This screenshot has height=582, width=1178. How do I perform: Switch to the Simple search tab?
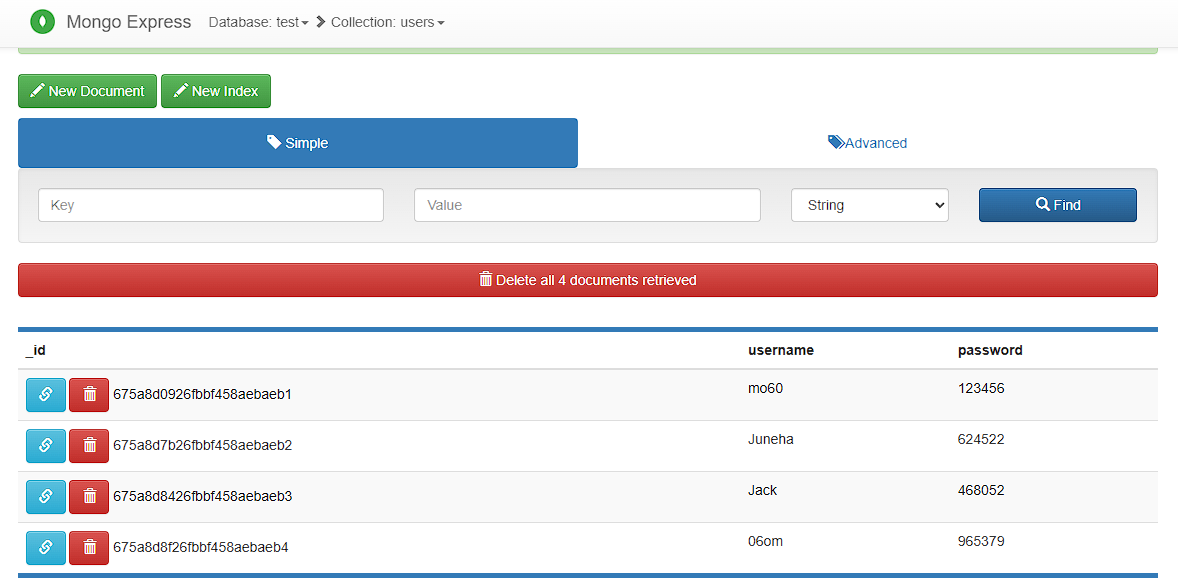tap(297, 143)
